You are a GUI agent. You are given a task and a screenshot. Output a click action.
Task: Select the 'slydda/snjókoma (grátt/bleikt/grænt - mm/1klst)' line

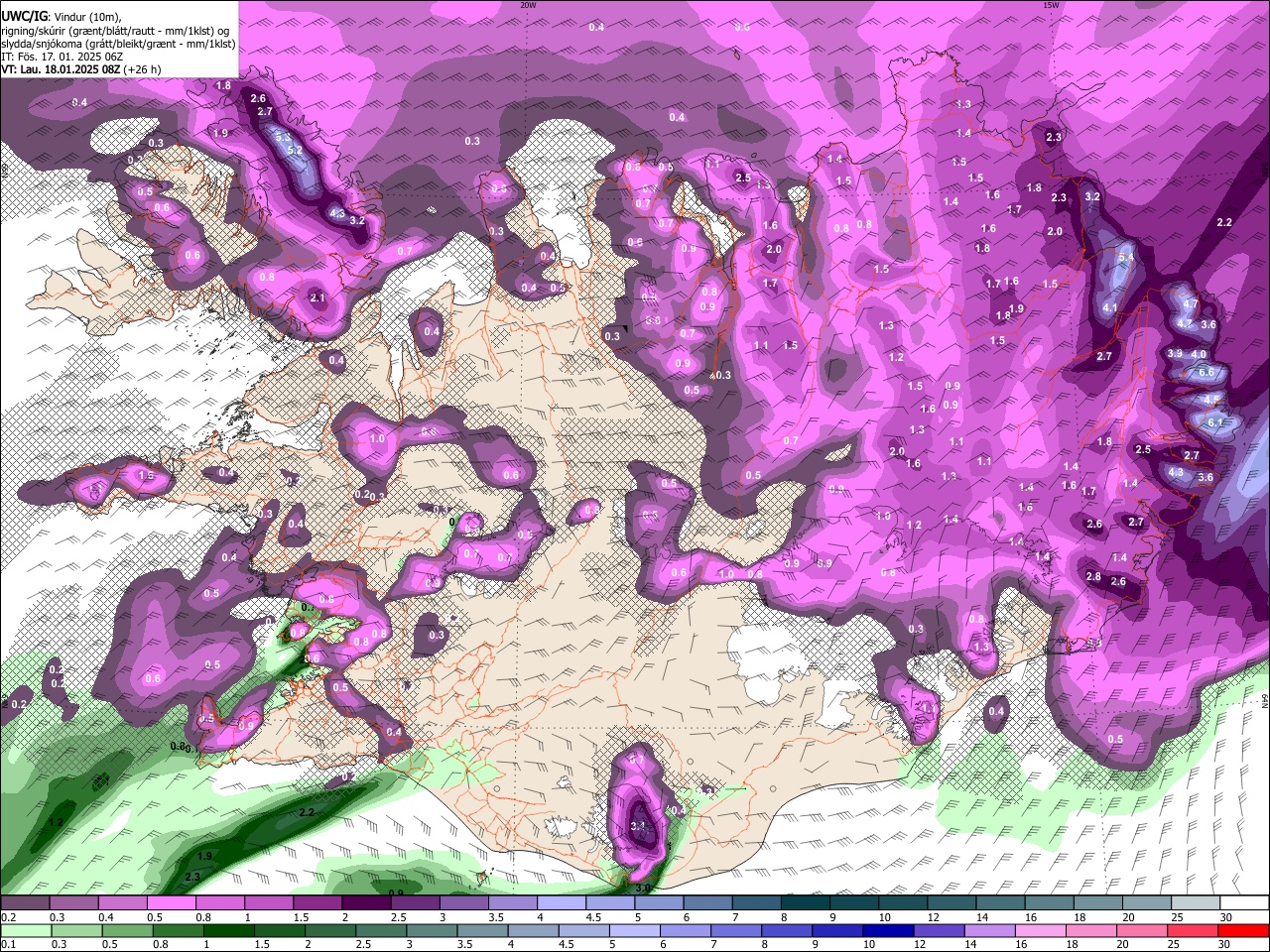118,44
